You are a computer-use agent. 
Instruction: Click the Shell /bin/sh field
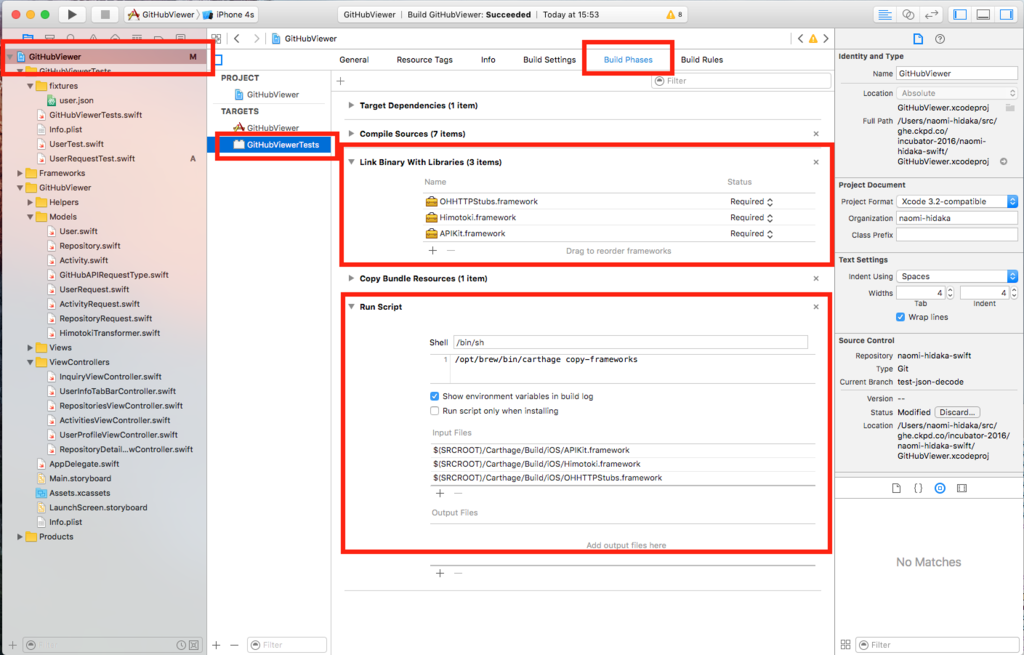pos(630,342)
